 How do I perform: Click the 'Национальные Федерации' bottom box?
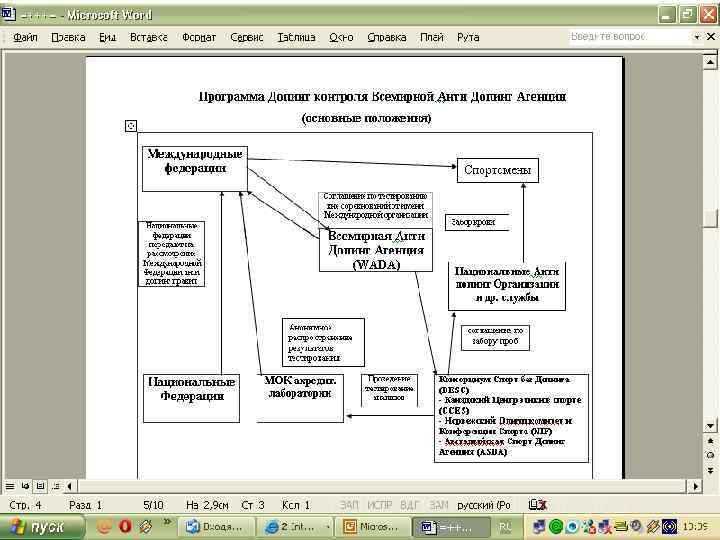[191, 398]
